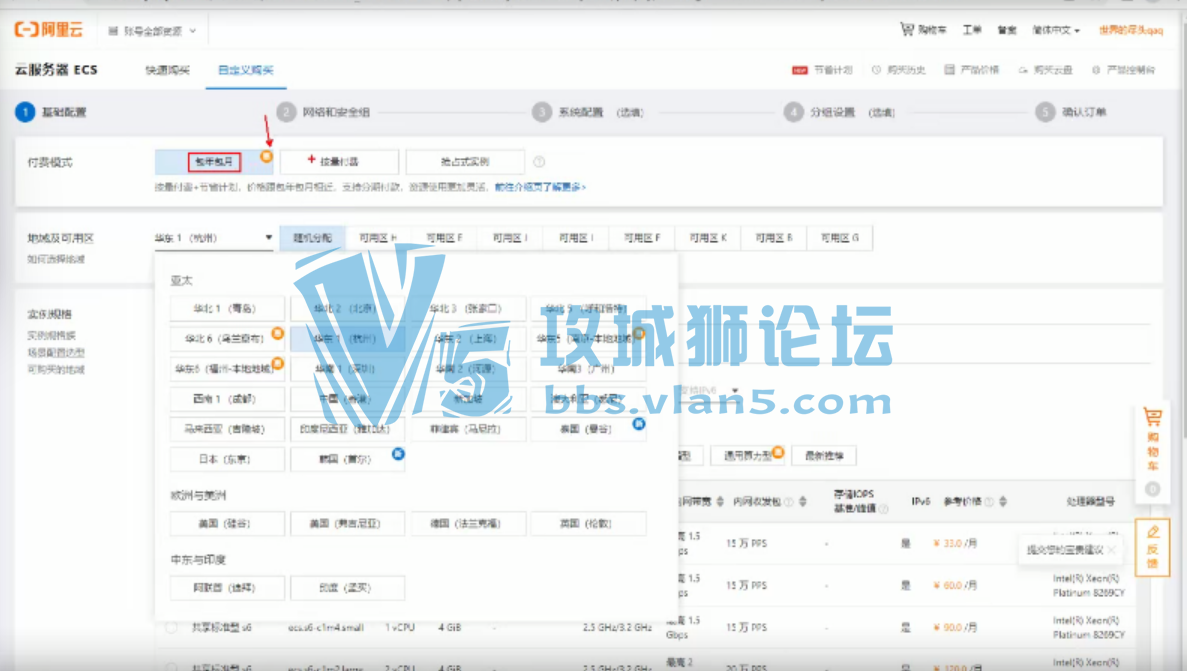Choose region 德国 (法兰克福)

pyautogui.click(x=468, y=523)
